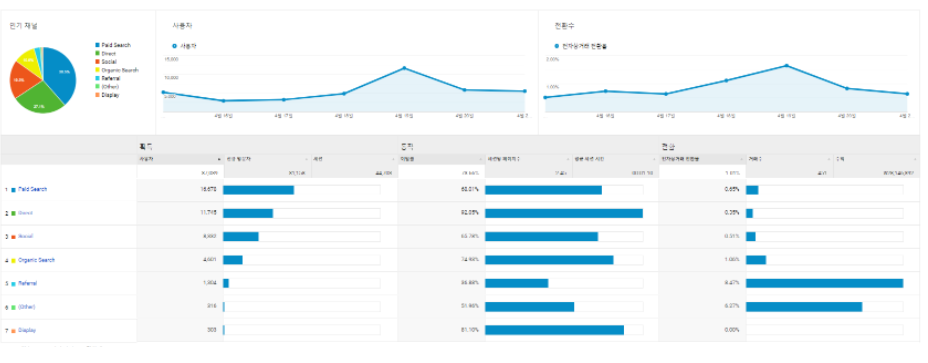The width and height of the screenshot is (928, 363).
Task: Open the Organic Search channel row link
Action: coord(37,260)
